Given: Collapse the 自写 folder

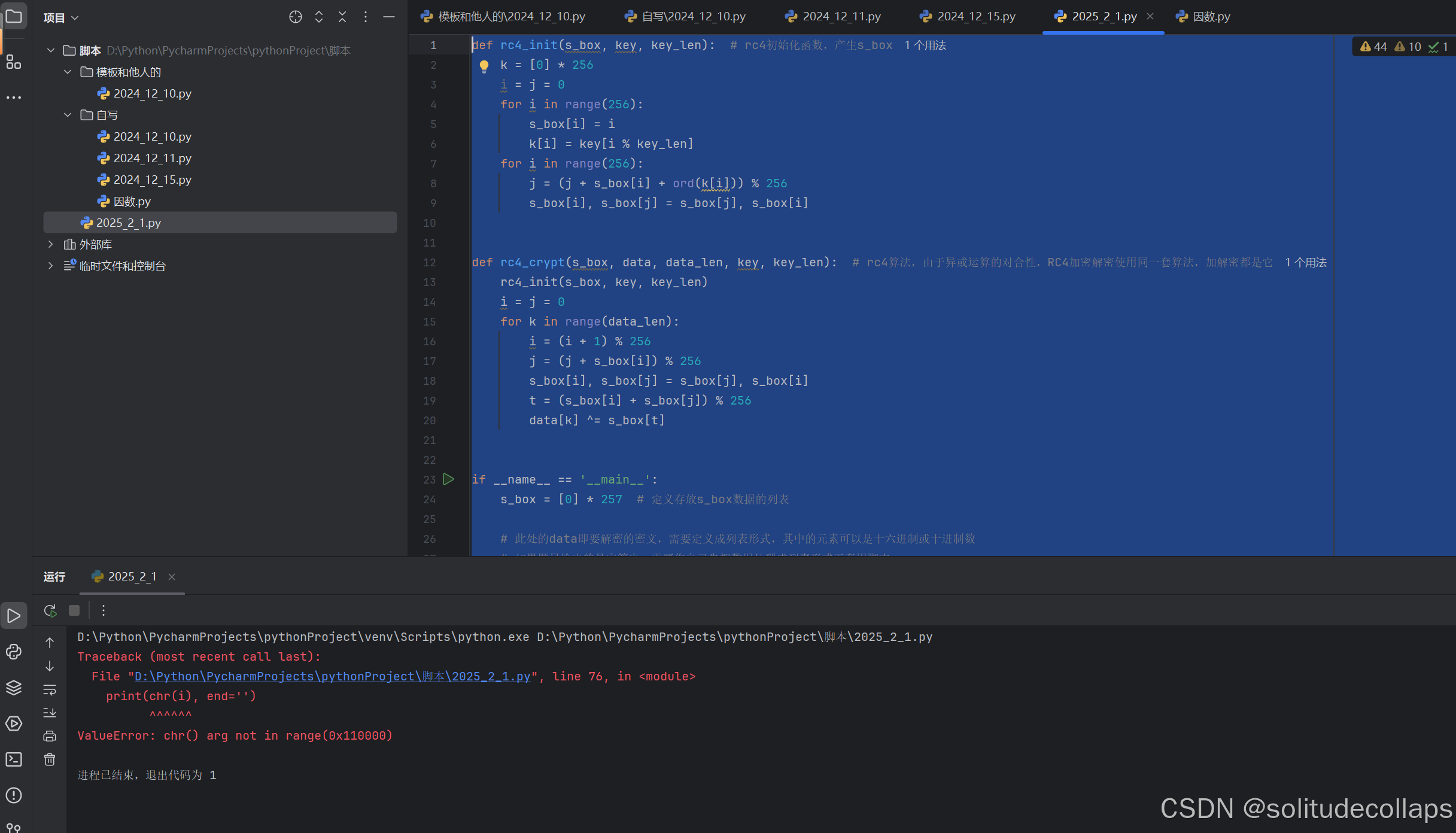Looking at the screenshot, I should (68, 115).
